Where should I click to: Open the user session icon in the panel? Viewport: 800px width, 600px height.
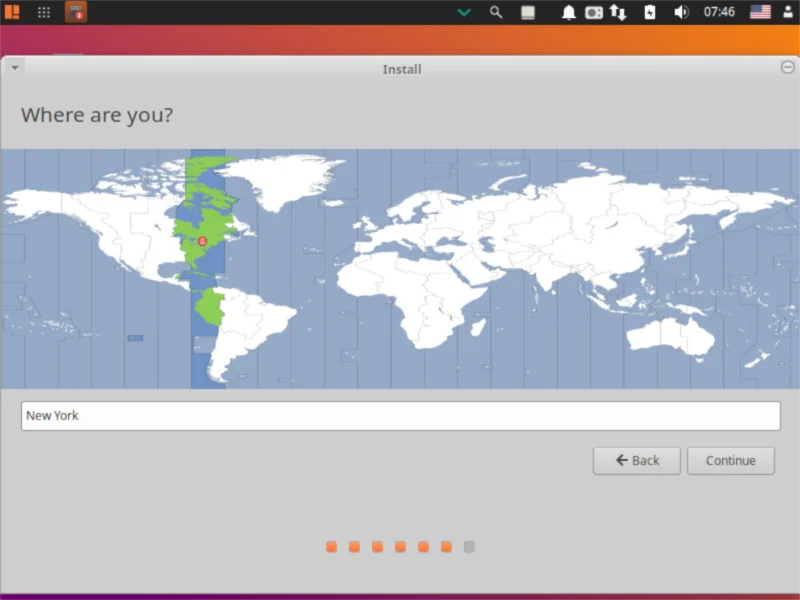point(788,12)
